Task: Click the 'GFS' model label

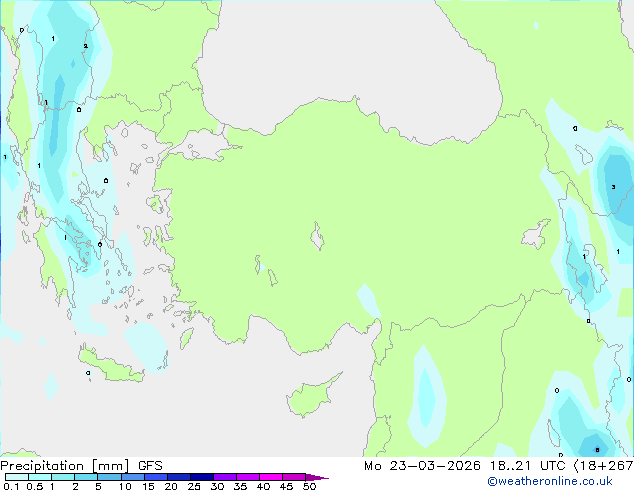Action: click(150, 466)
